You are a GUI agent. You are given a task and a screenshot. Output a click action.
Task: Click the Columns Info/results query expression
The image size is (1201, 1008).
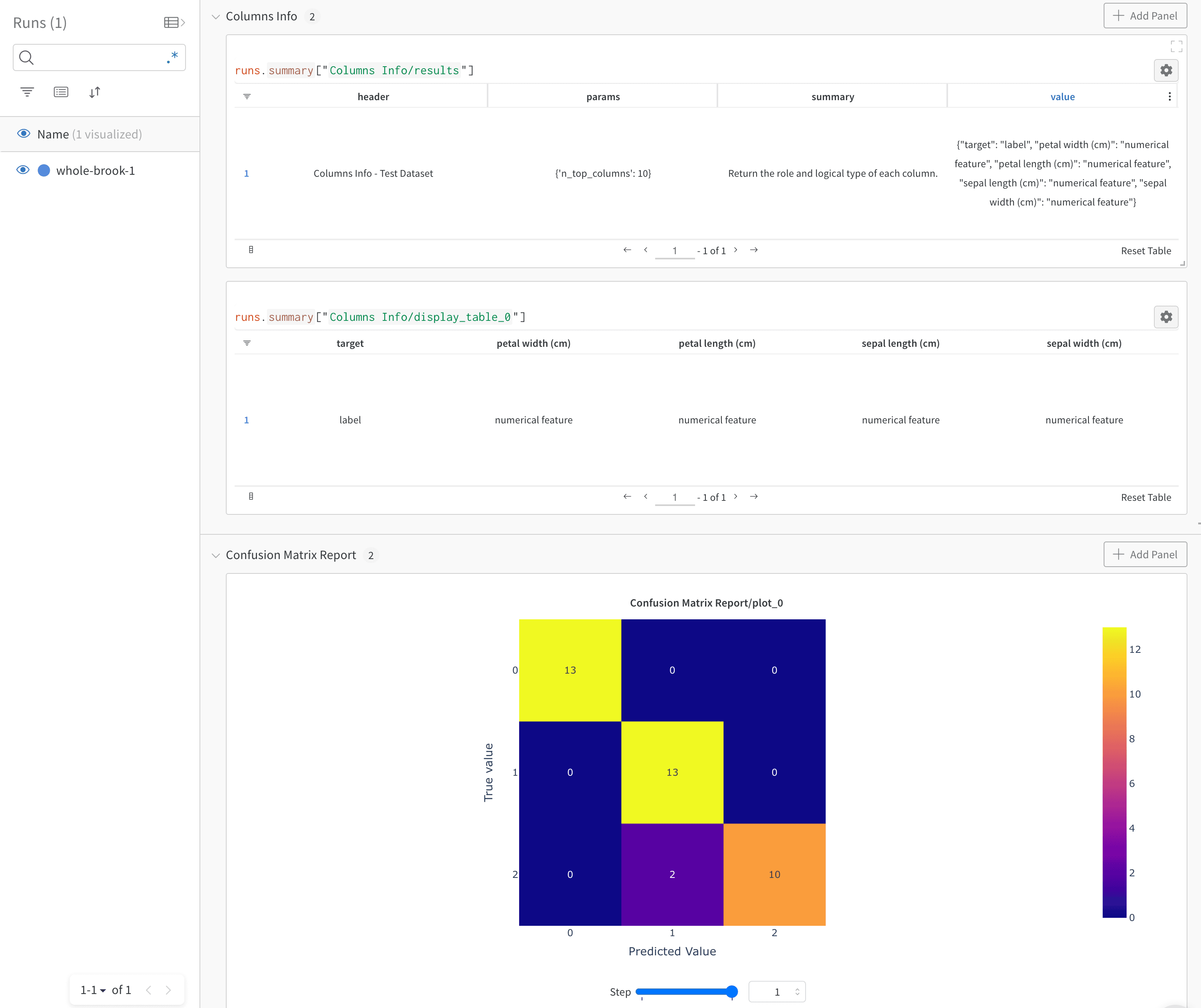(x=355, y=70)
